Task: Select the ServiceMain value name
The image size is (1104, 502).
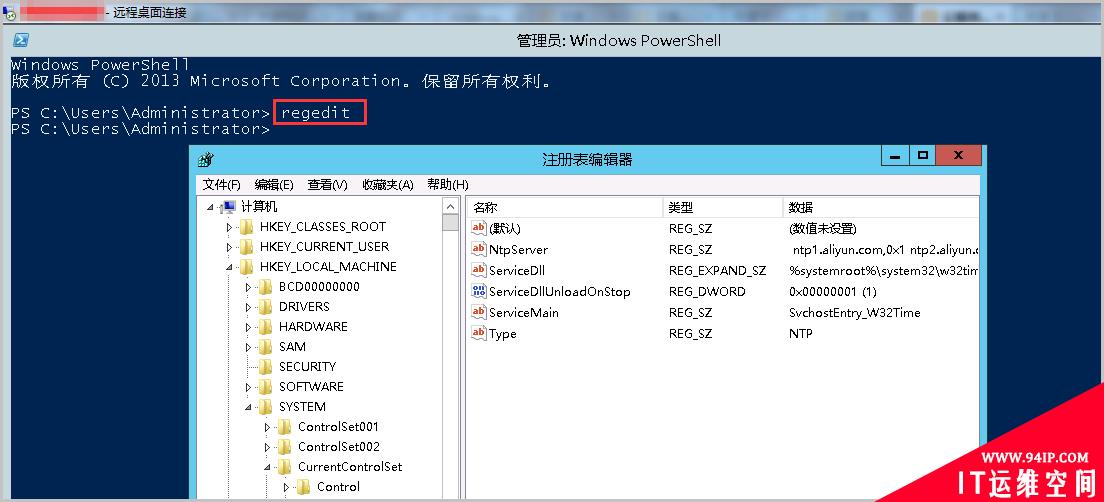Action: [524, 313]
